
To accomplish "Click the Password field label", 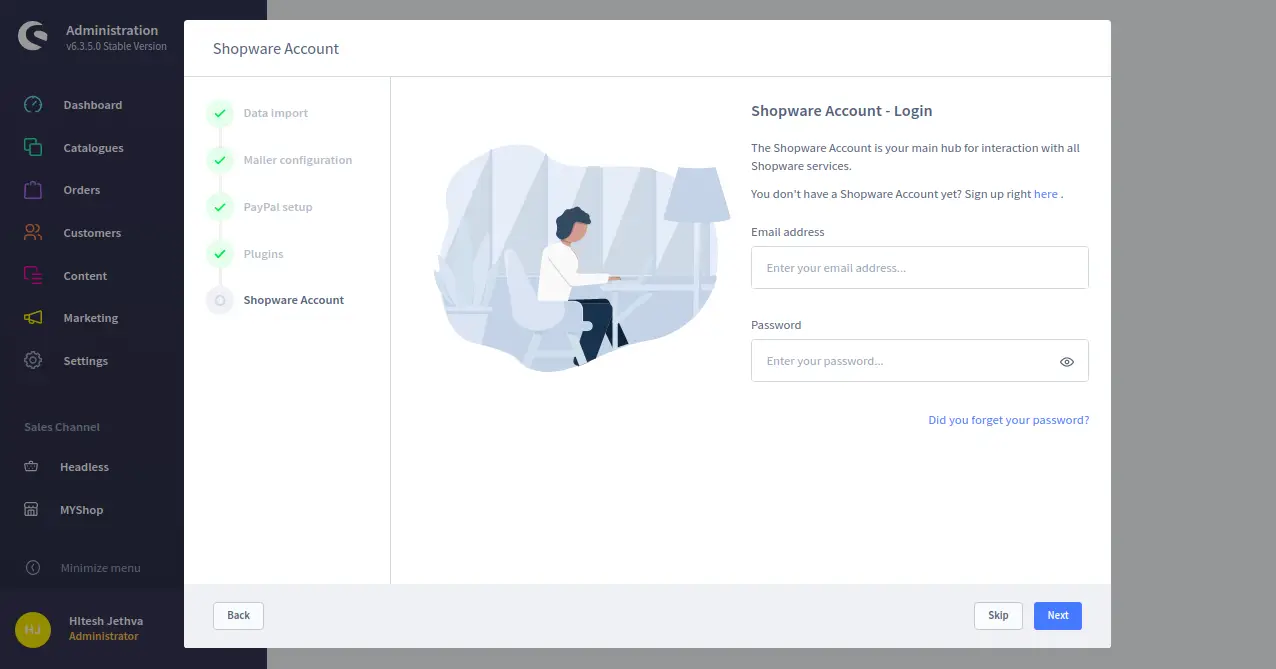I will tap(776, 325).
